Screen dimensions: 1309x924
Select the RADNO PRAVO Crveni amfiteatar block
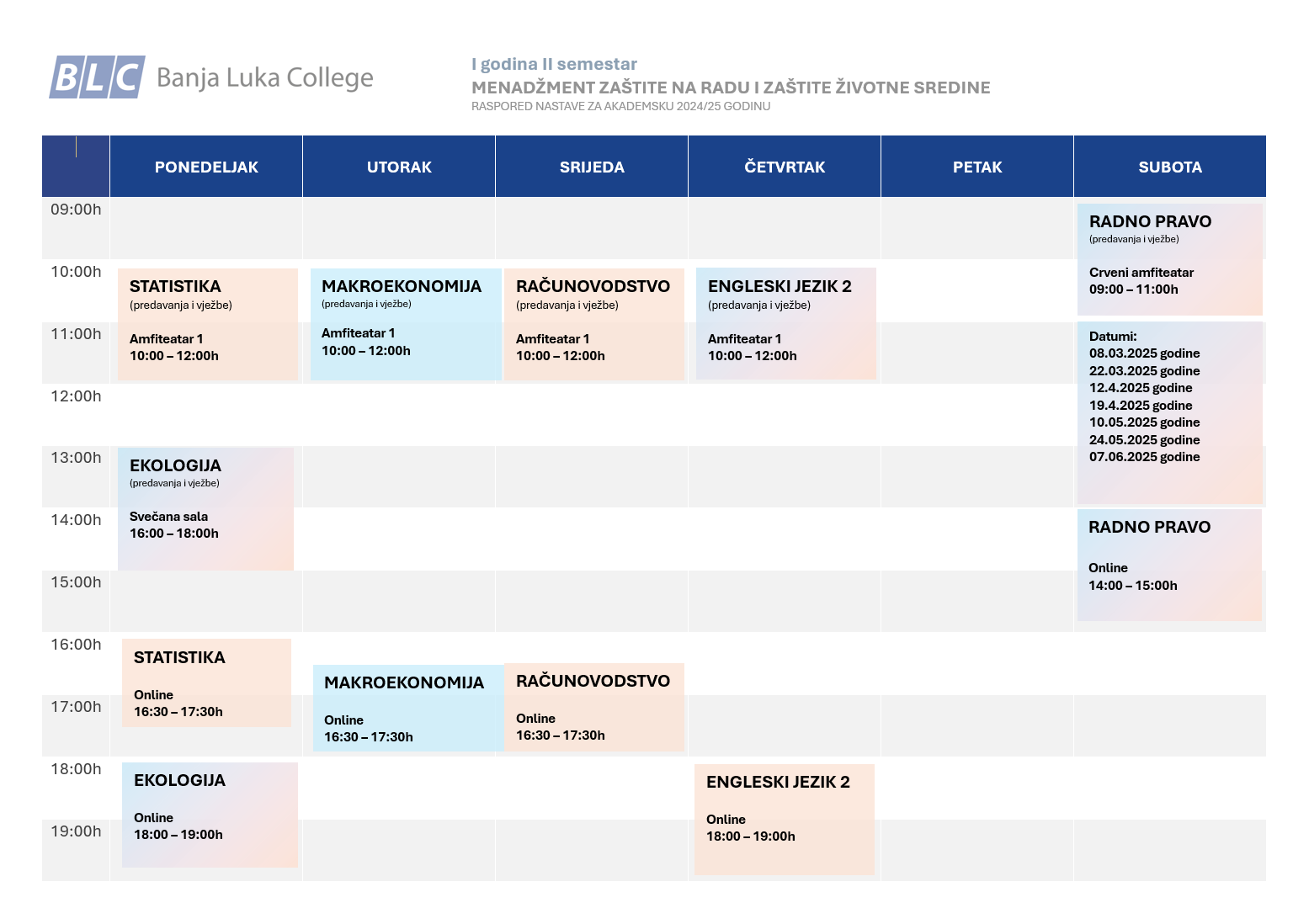pyautogui.click(x=1170, y=259)
